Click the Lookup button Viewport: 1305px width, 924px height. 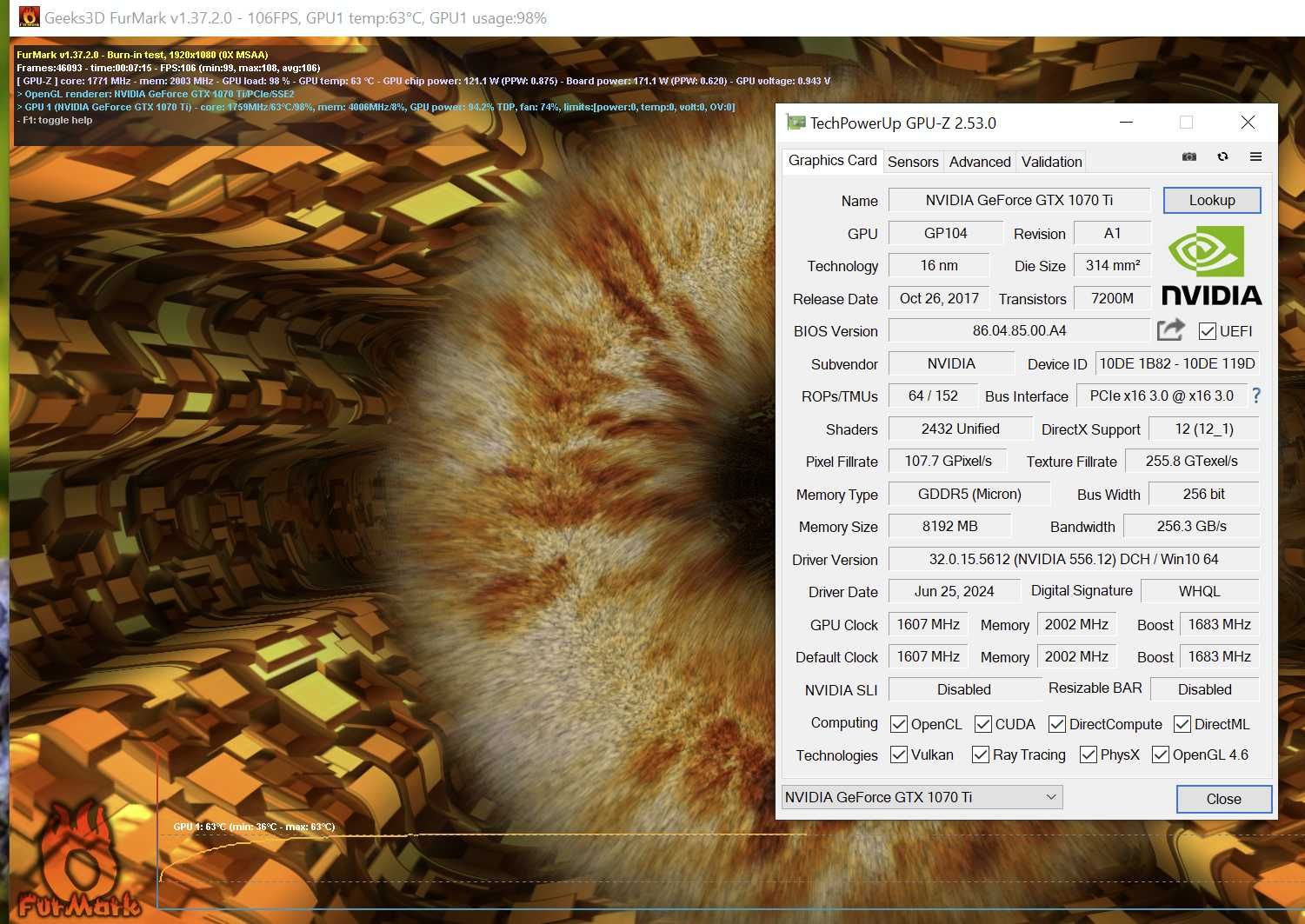[x=1212, y=200]
